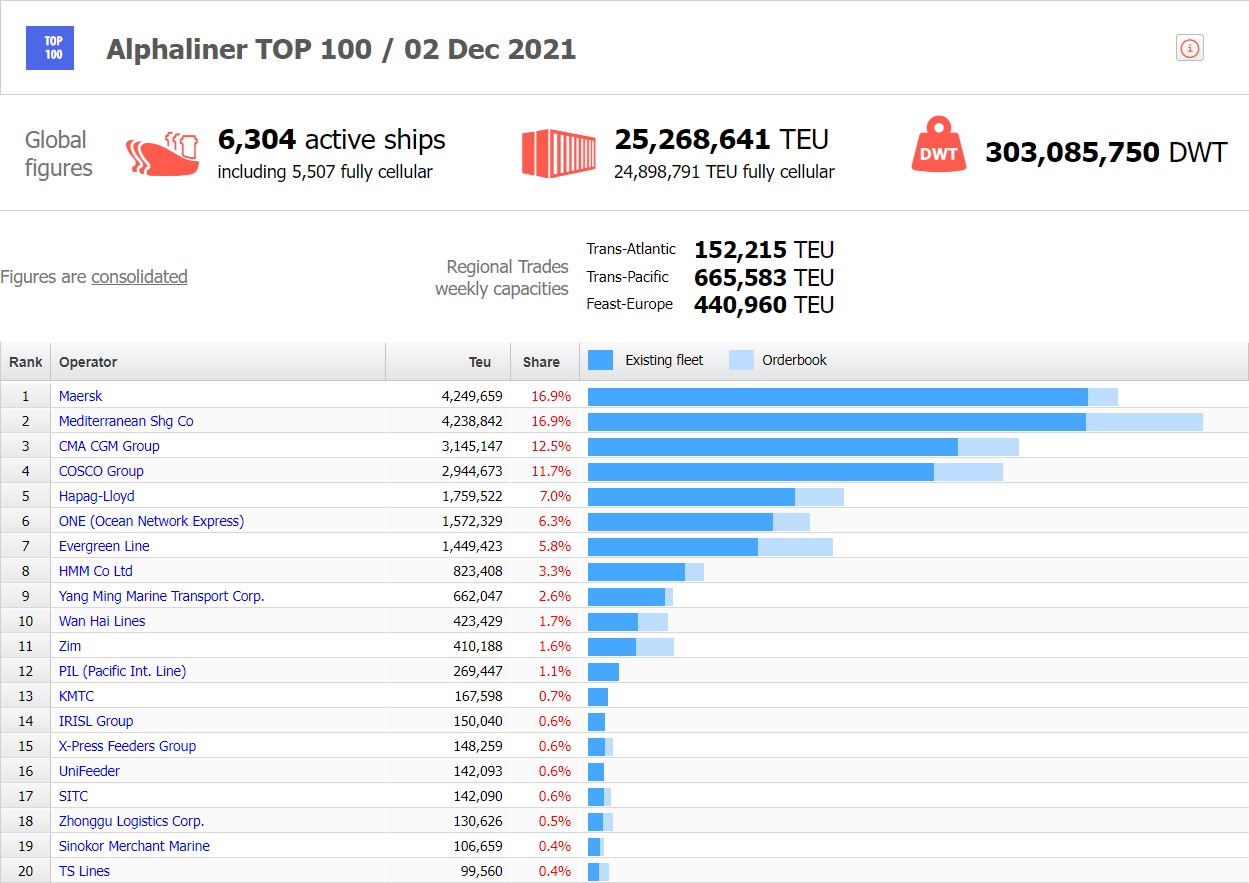This screenshot has width=1249, height=883.
Task: Open the info icon at top right
Action: pyautogui.click(x=1189, y=48)
